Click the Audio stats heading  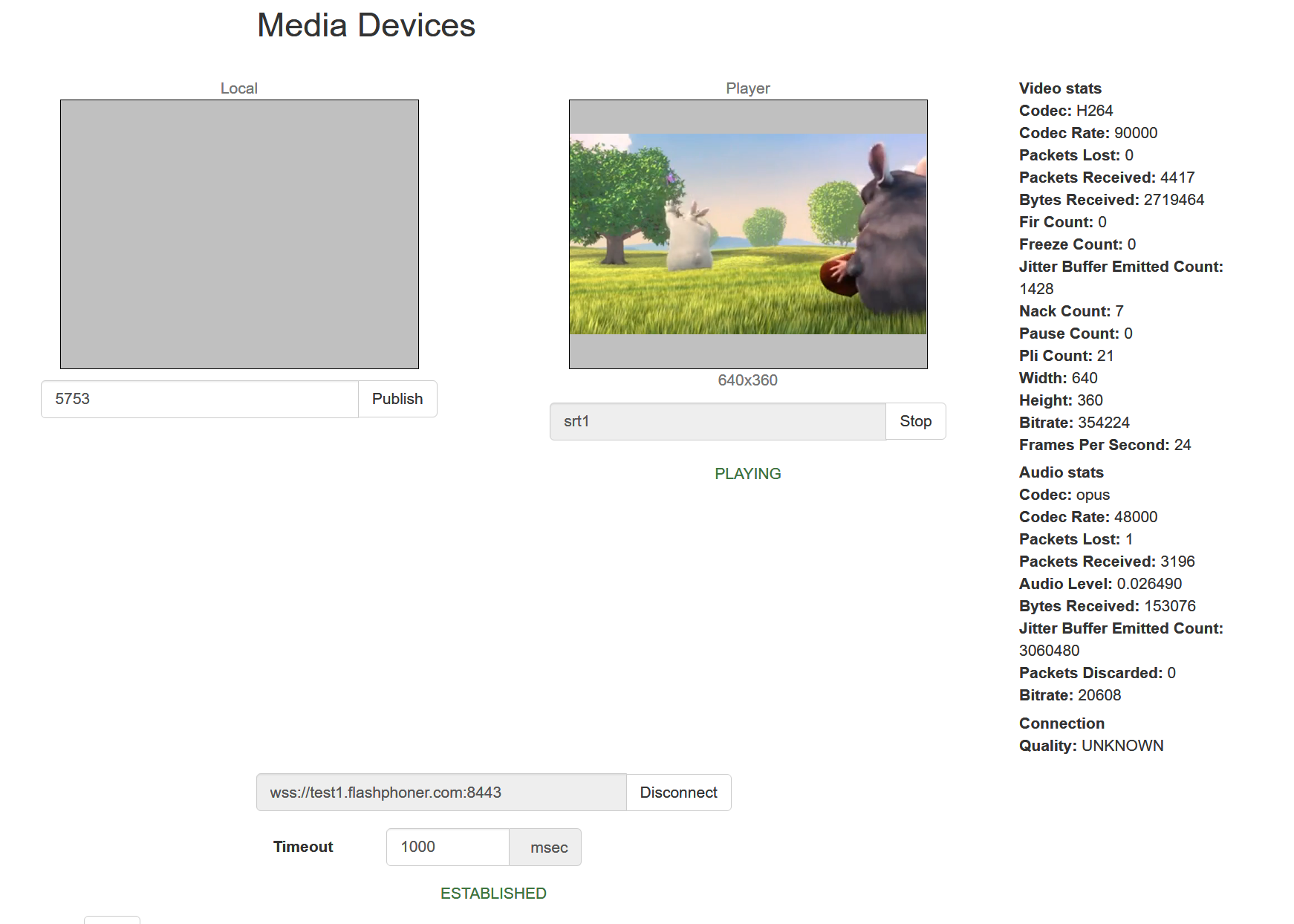1061,472
